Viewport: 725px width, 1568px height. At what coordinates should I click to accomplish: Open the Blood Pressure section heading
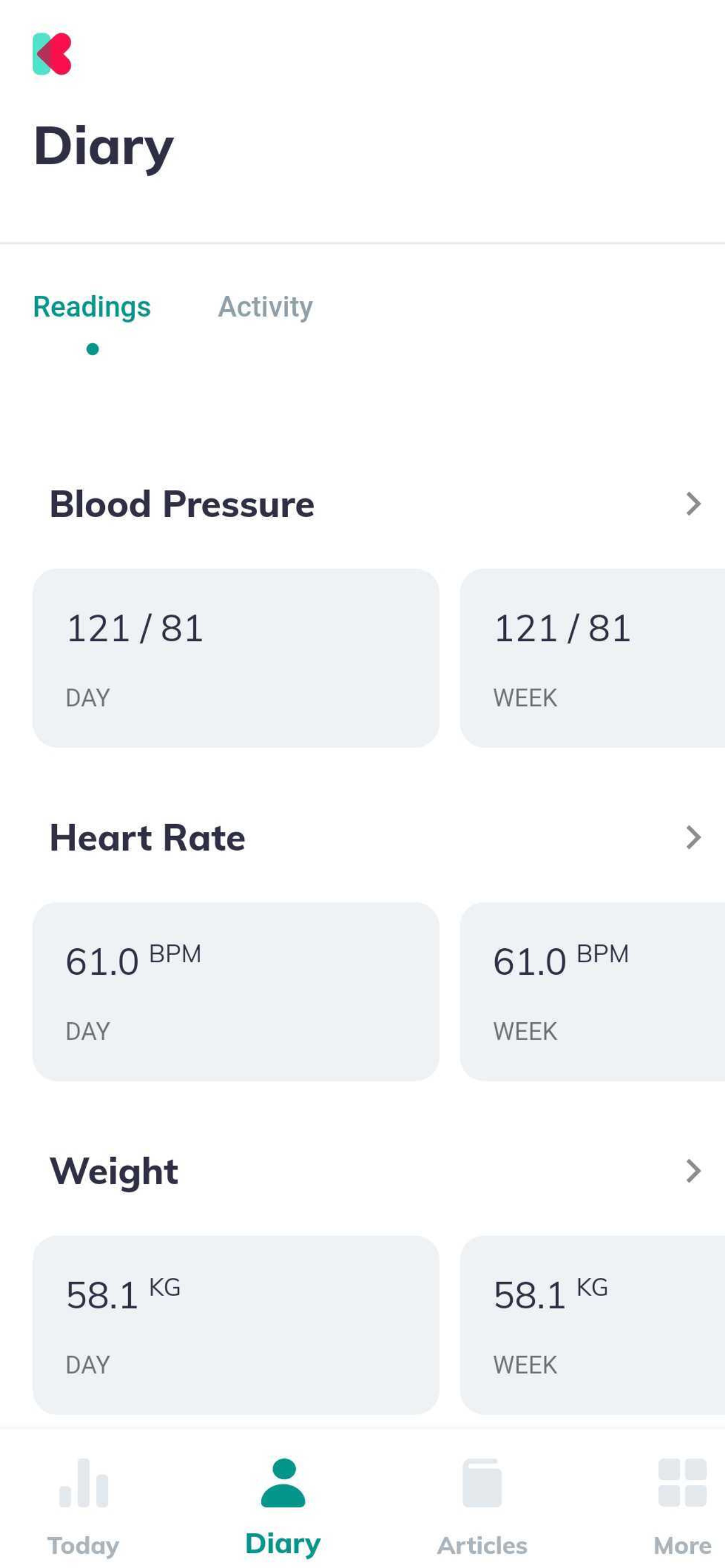pos(181,504)
